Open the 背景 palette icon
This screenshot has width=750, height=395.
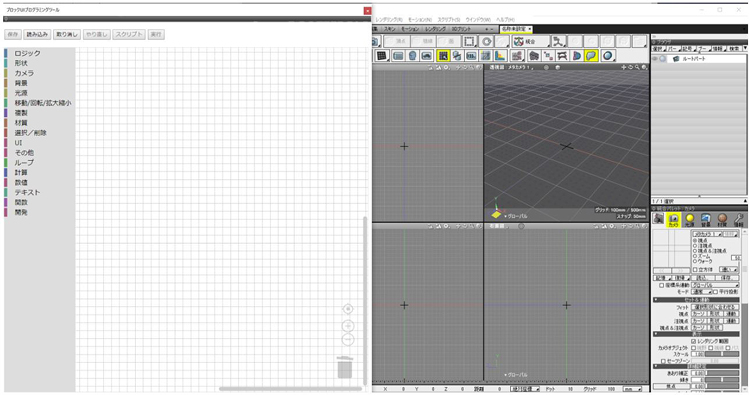[x=706, y=219]
